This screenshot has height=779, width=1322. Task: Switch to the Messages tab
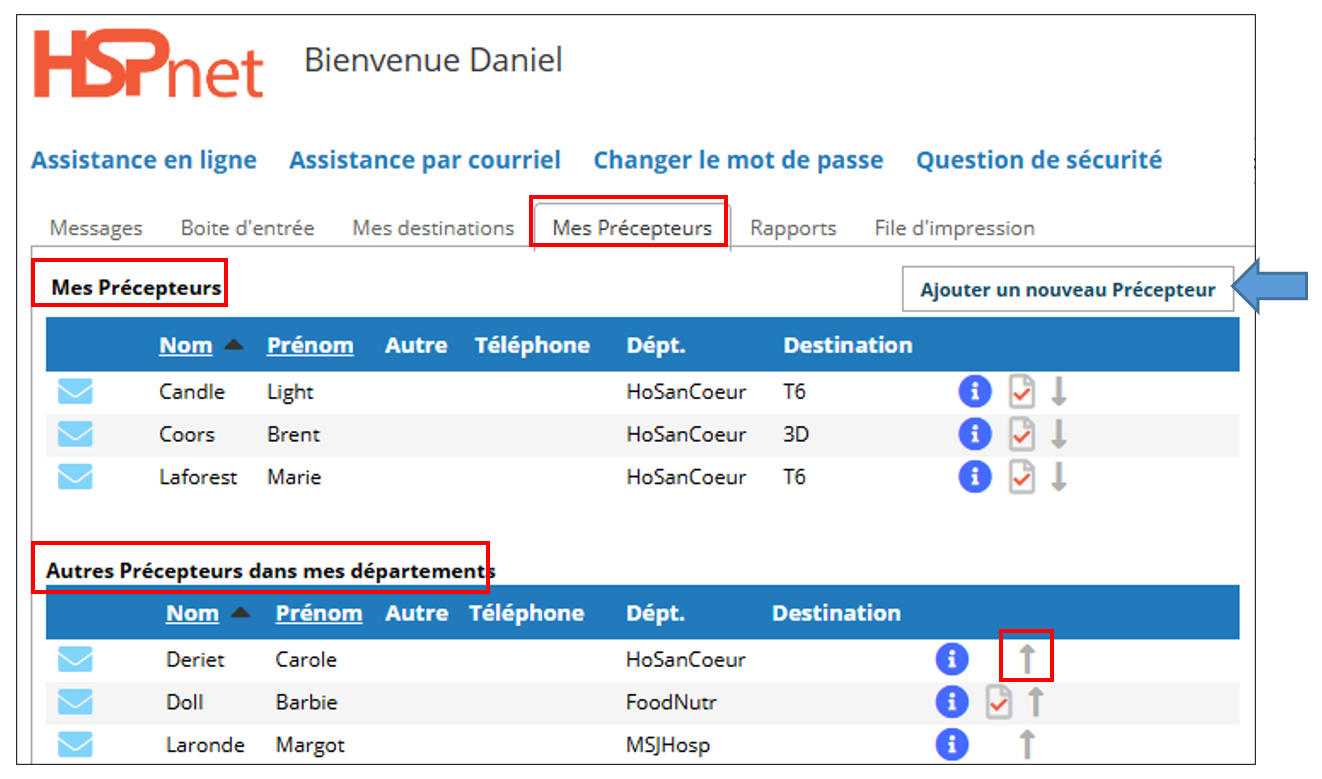coord(96,228)
